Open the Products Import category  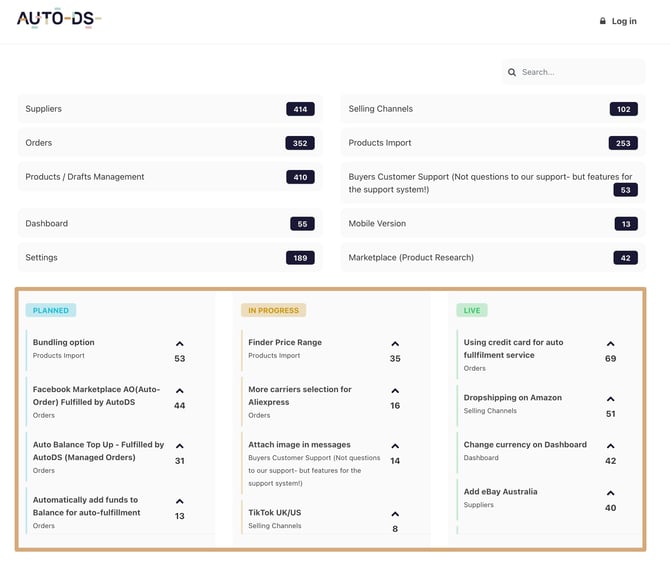(493, 143)
